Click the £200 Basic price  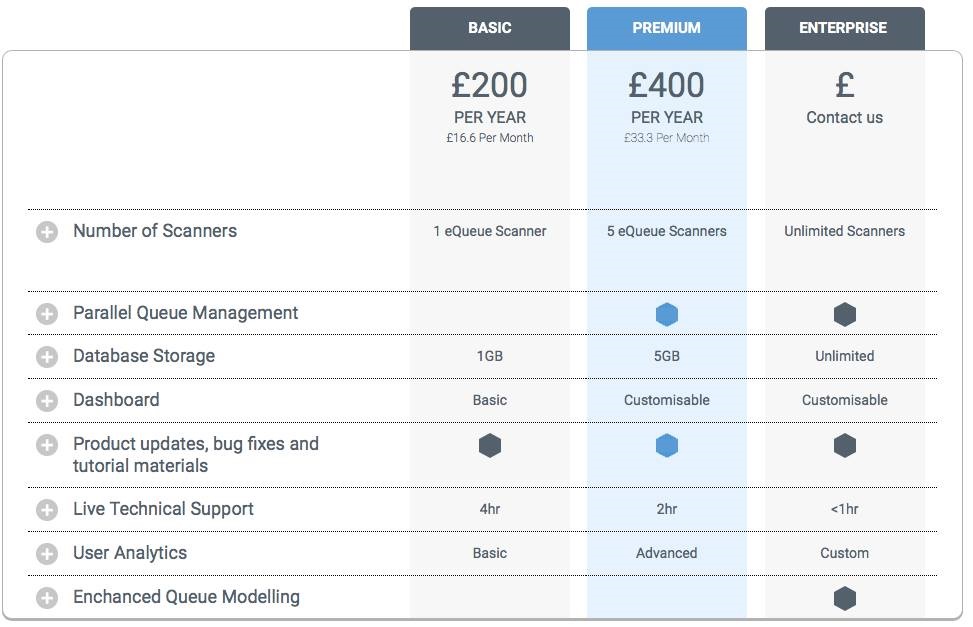click(490, 85)
